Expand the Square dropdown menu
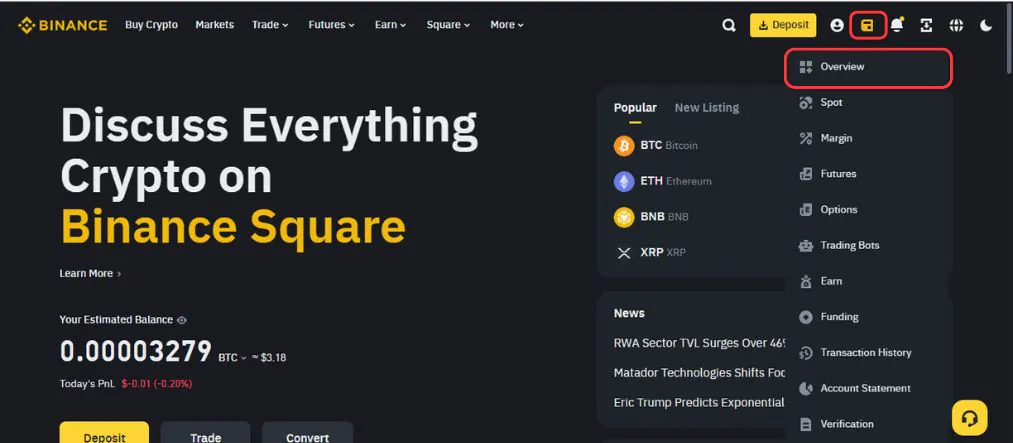Image resolution: width=1013 pixels, height=443 pixels. [x=448, y=25]
